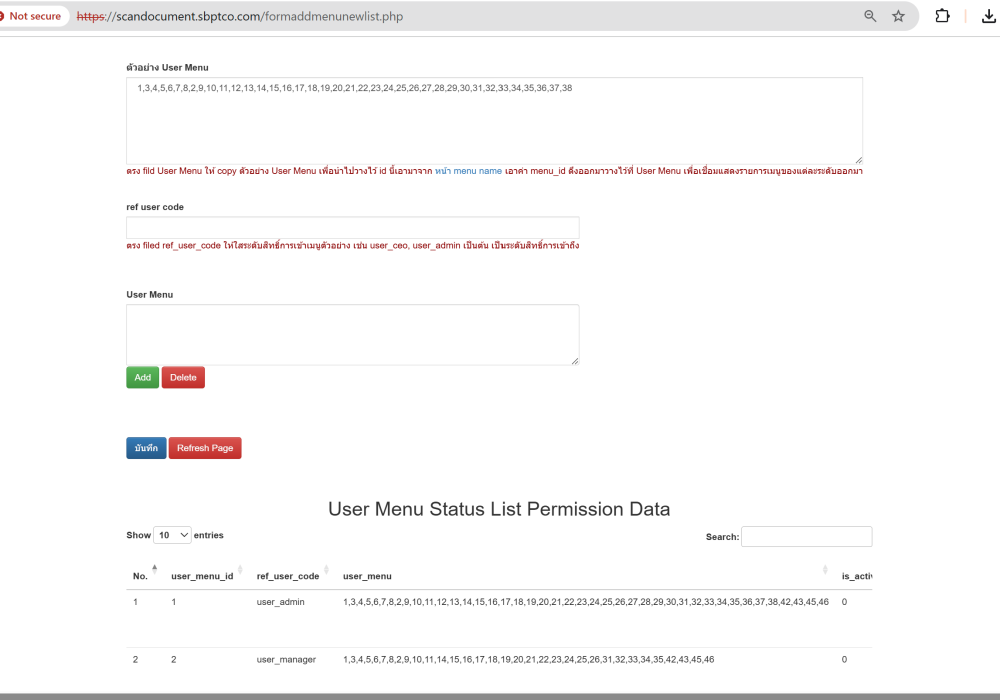Screen dimensions: 1000x700
Task: Click the zoom magnifier icon in address bar
Action: coord(870,16)
